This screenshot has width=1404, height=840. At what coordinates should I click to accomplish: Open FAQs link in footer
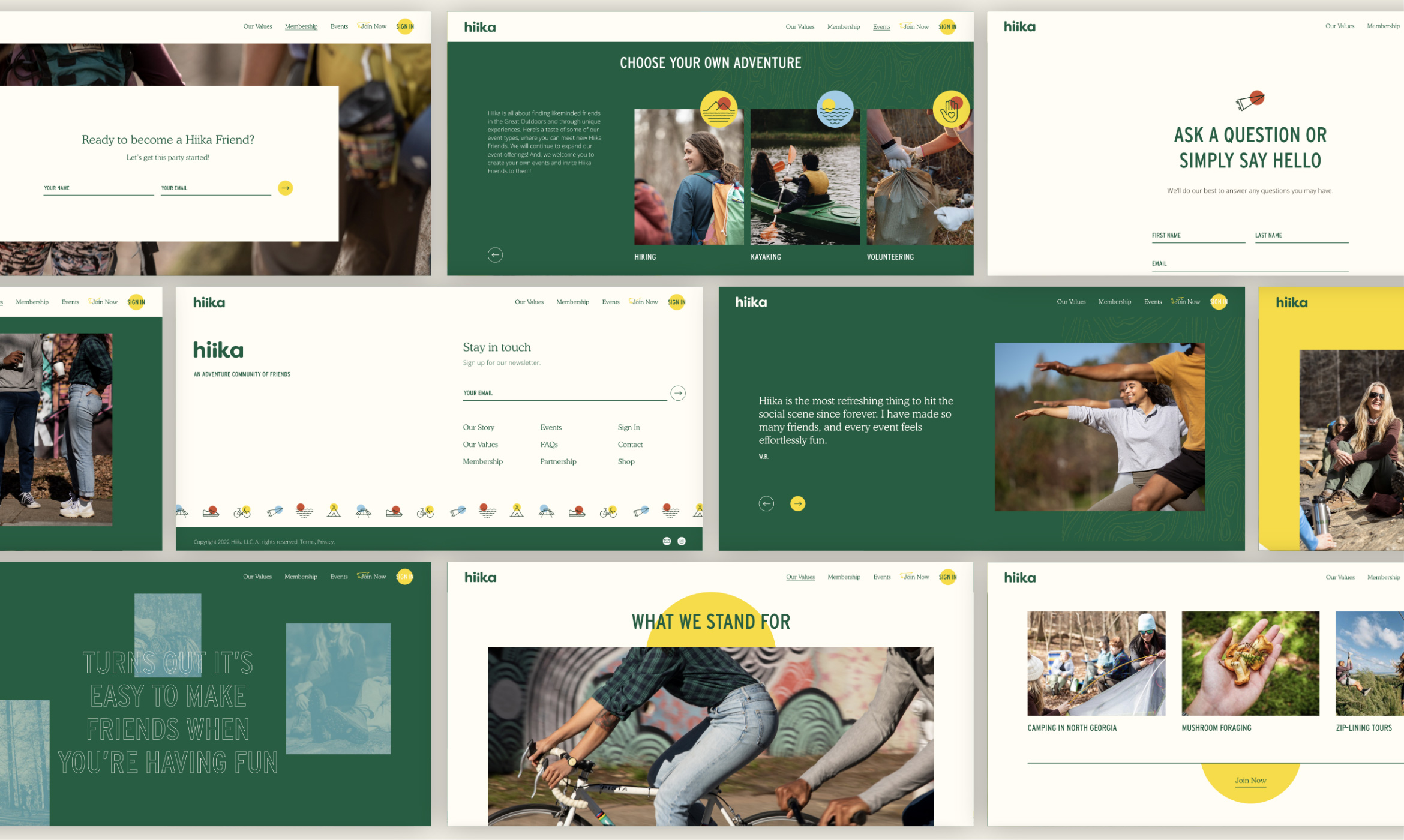[x=549, y=445]
